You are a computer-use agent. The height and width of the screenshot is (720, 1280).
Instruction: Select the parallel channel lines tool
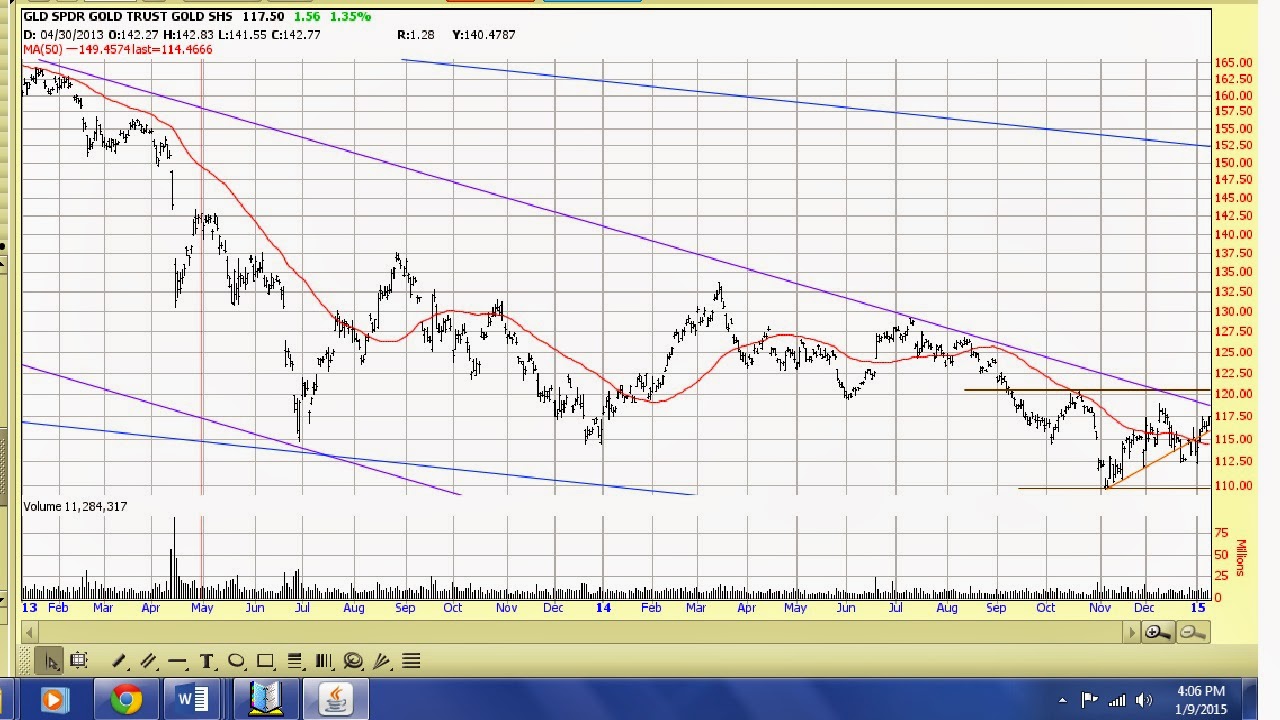pyautogui.click(x=148, y=661)
